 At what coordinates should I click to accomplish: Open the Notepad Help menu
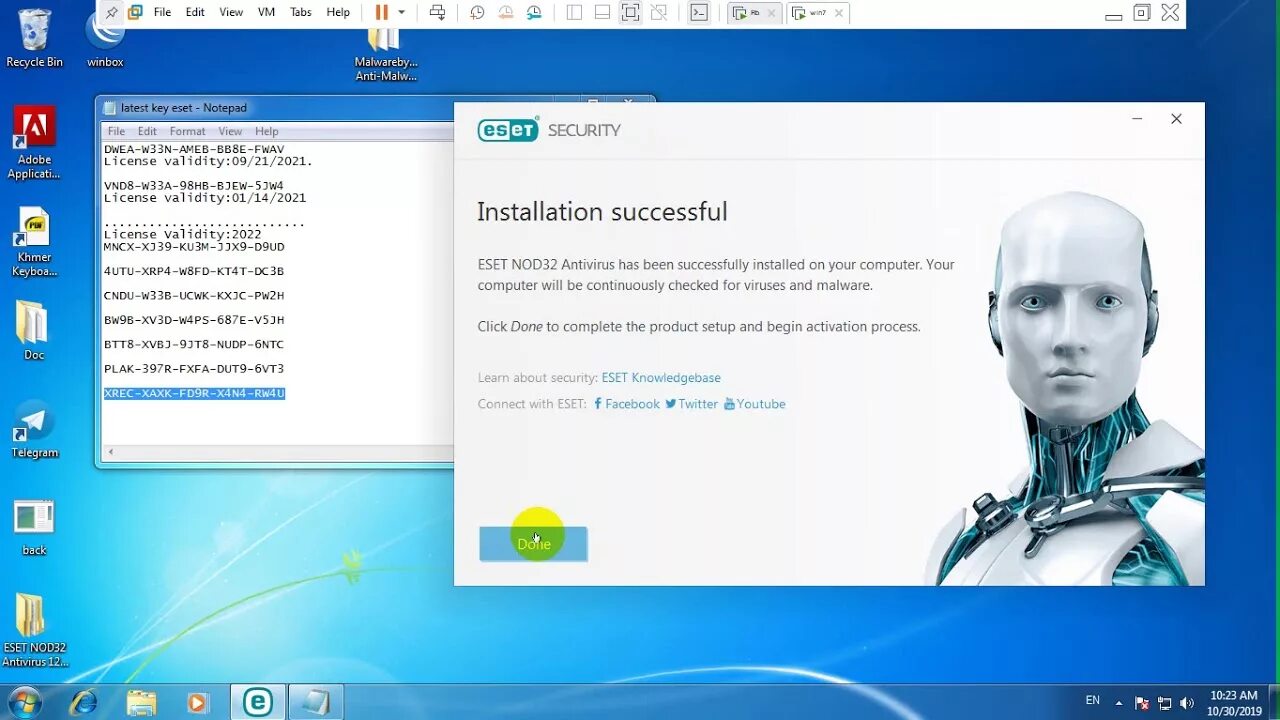click(266, 131)
